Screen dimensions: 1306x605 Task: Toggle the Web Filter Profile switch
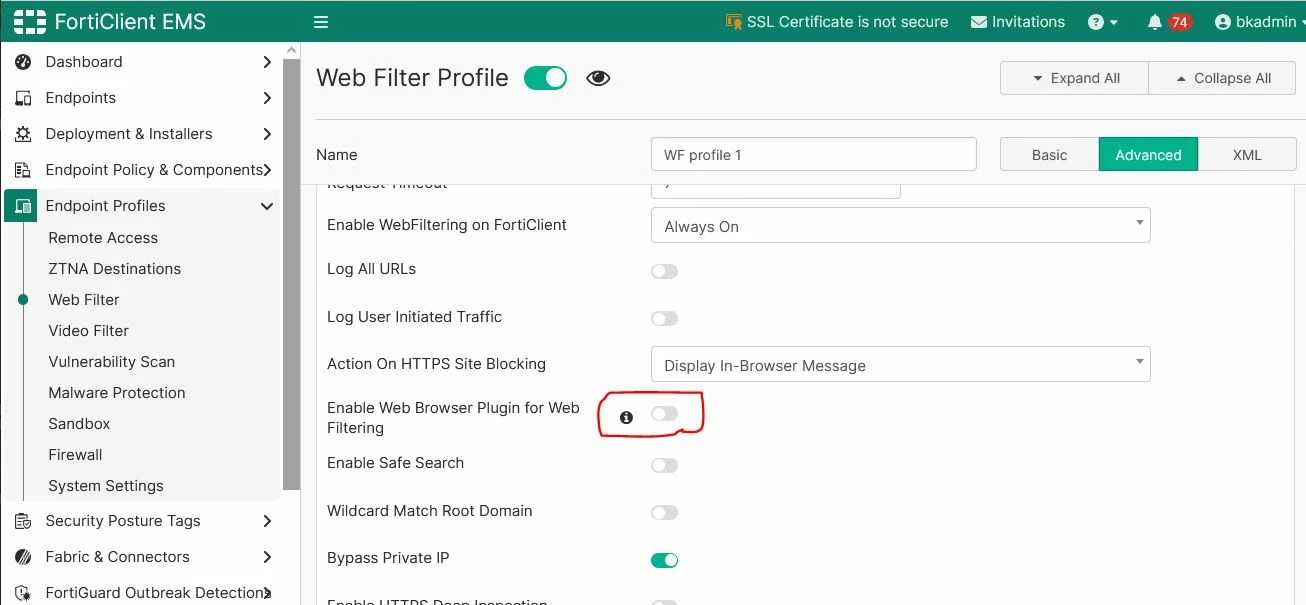546,78
